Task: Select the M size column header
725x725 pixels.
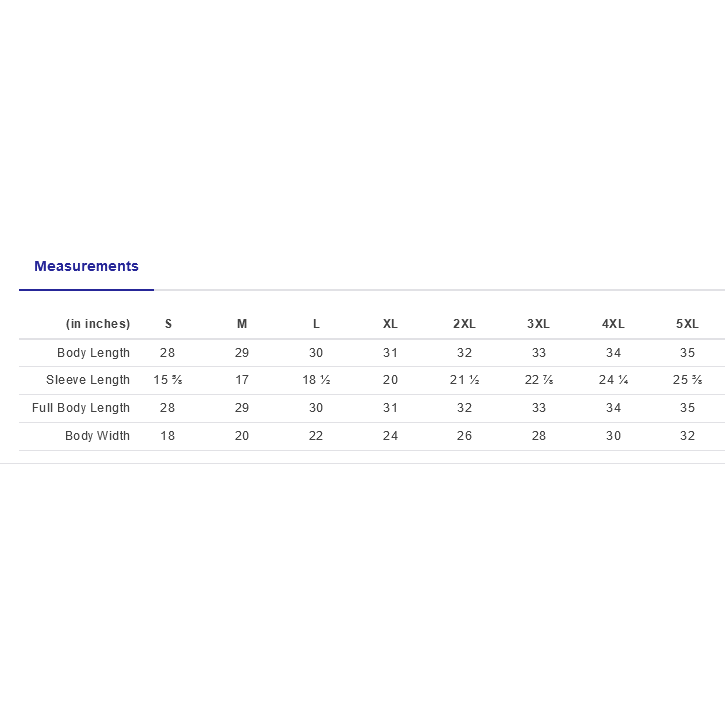Action: pos(242,324)
